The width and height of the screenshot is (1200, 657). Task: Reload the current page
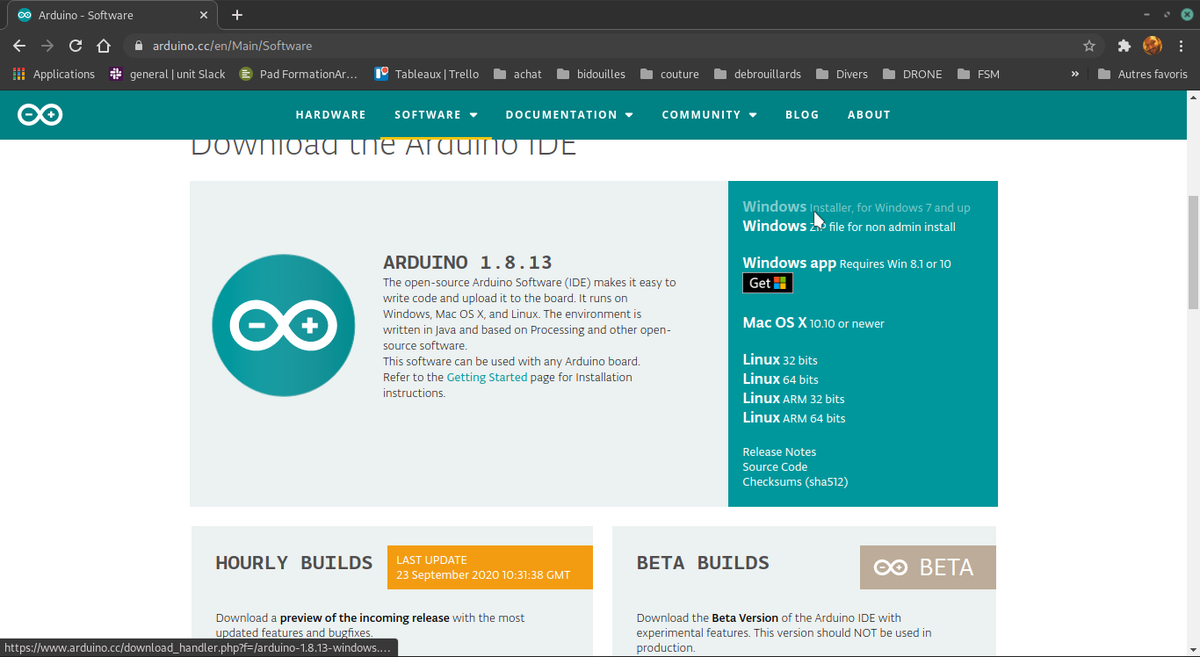pyautogui.click(x=74, y=45)
